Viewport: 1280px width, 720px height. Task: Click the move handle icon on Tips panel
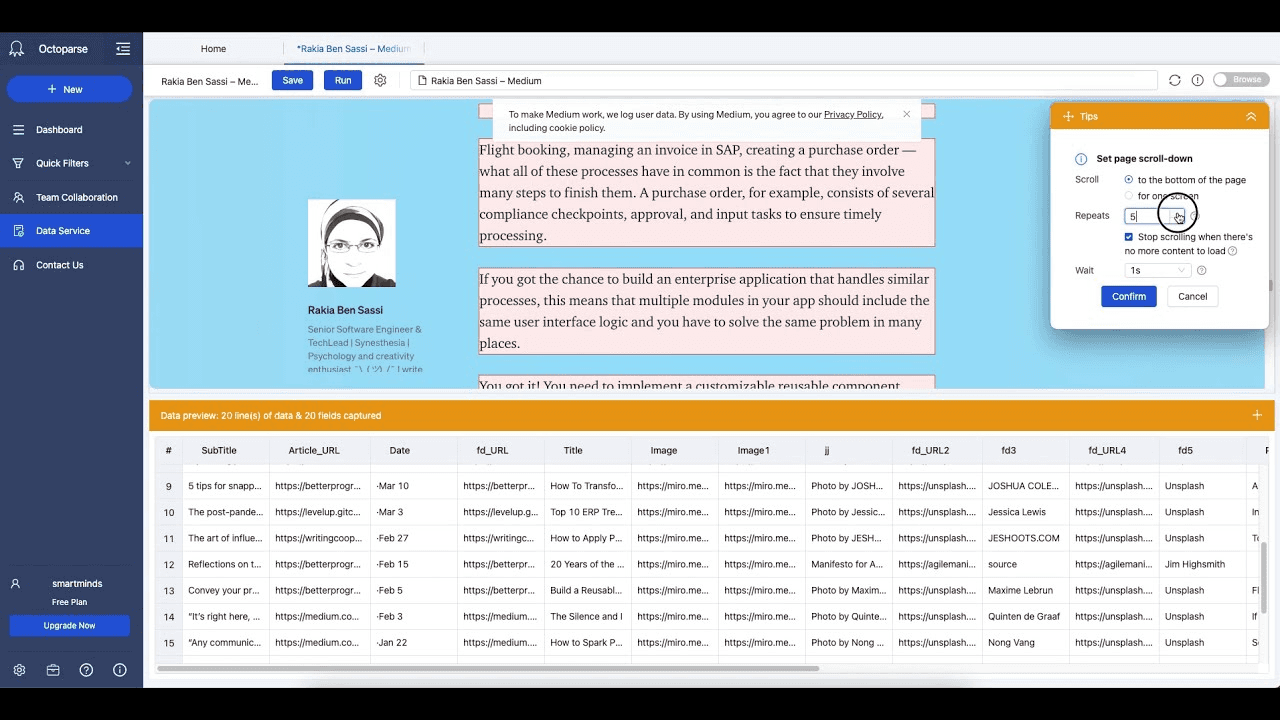pos(1068,116)
